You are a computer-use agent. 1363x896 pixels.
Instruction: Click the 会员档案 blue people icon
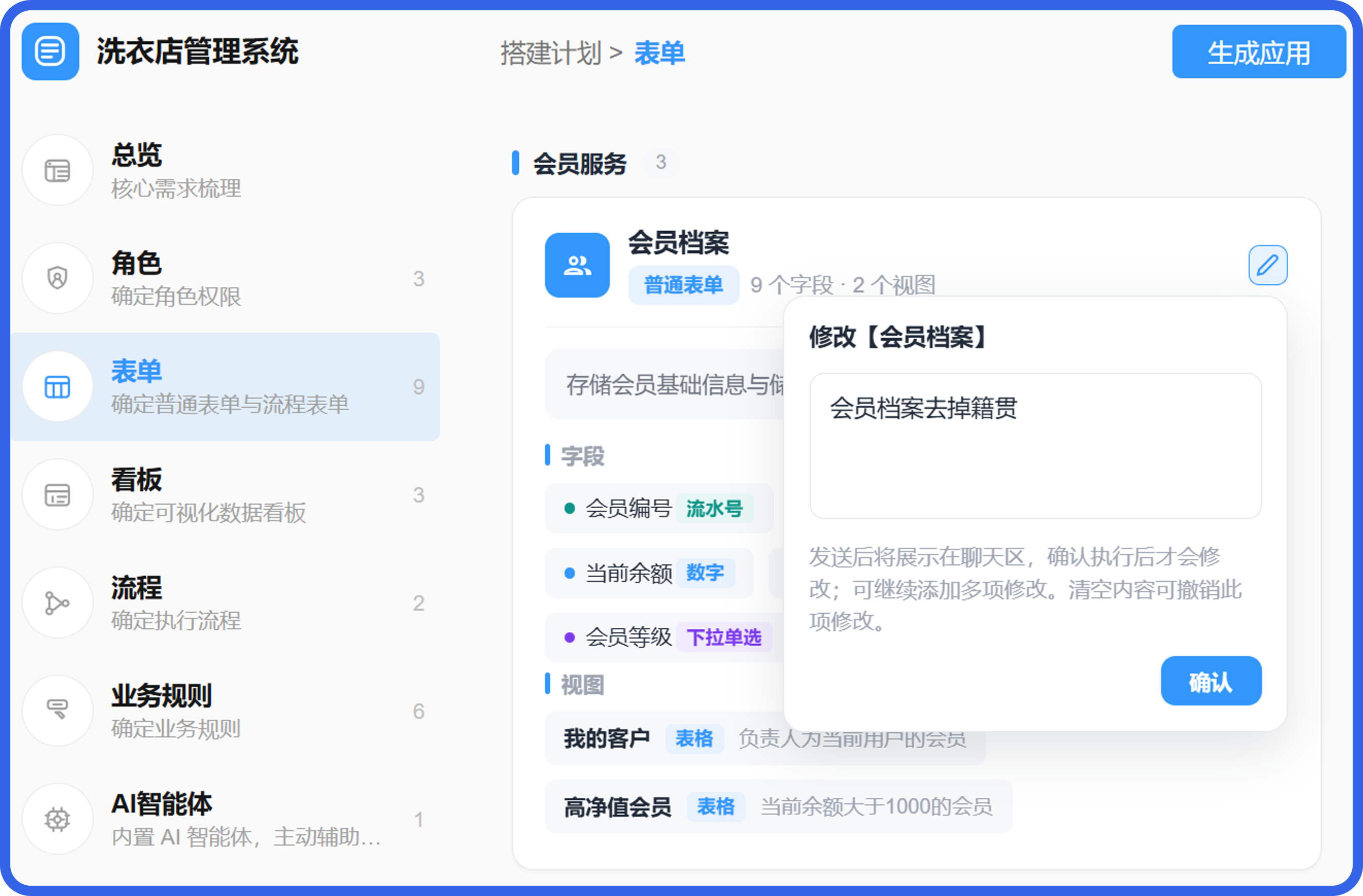tap(577, 265)
